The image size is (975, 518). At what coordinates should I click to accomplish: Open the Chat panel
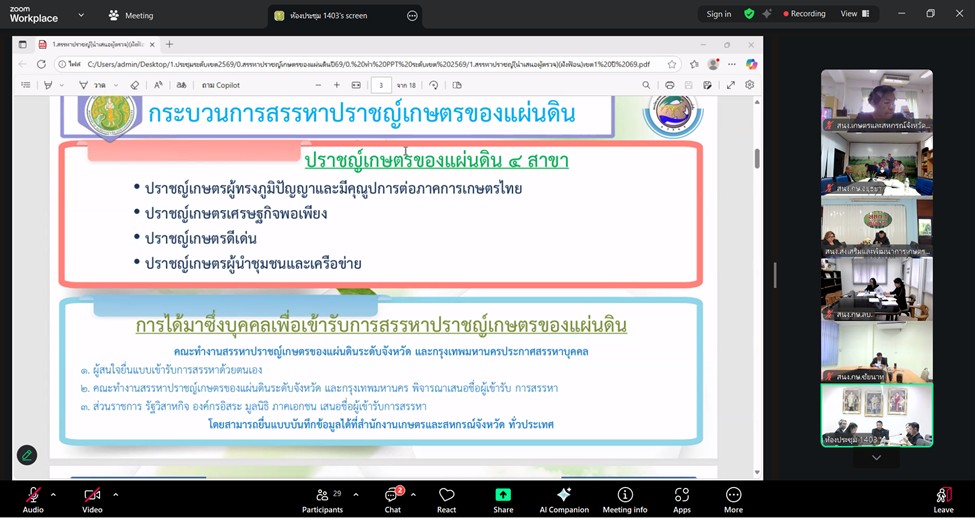click(392, 499)
